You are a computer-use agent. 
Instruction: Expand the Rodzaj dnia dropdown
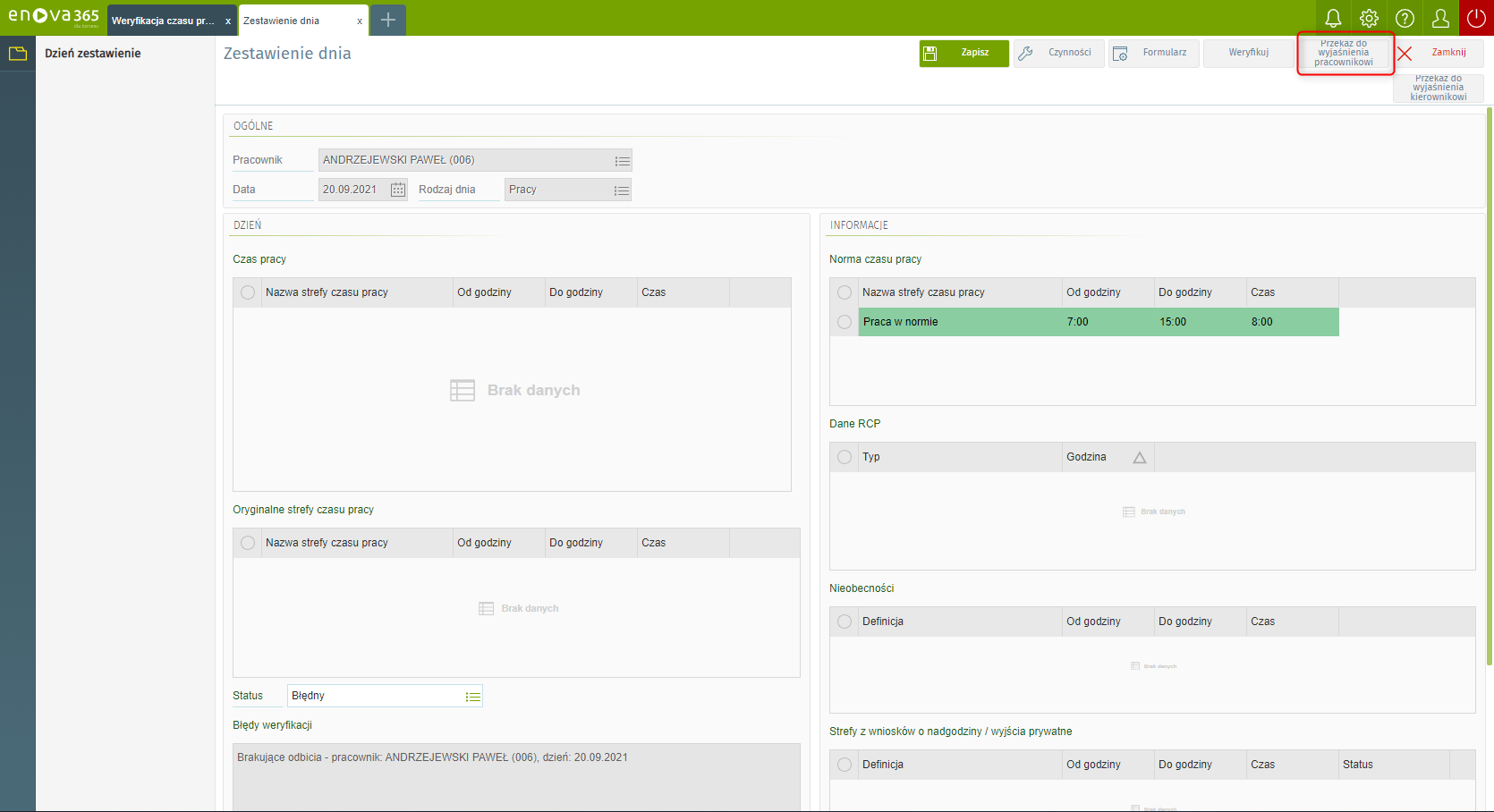point(621,190)
